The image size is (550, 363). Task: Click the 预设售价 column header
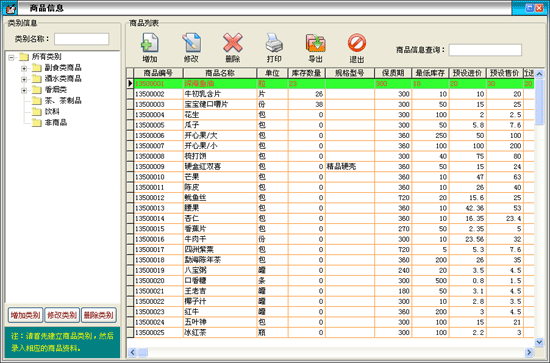(504, 73)
